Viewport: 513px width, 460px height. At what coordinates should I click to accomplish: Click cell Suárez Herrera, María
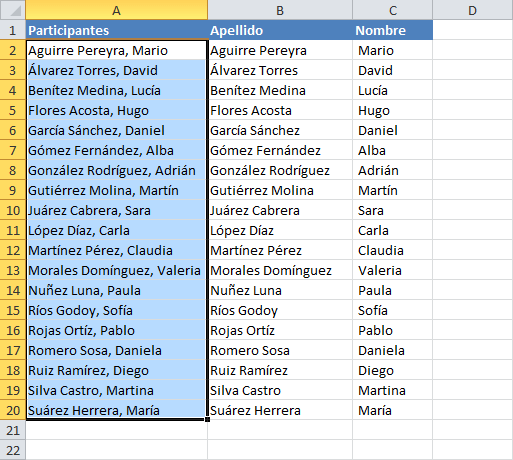point(116,410)
